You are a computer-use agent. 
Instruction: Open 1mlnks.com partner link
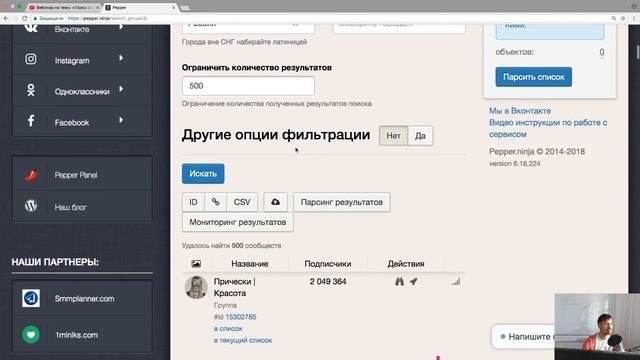coord(77,335)
